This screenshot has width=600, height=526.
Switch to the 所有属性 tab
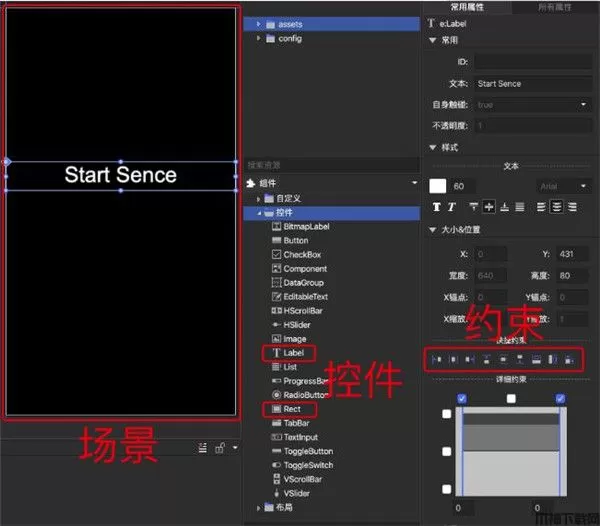(x=554, y=7)
